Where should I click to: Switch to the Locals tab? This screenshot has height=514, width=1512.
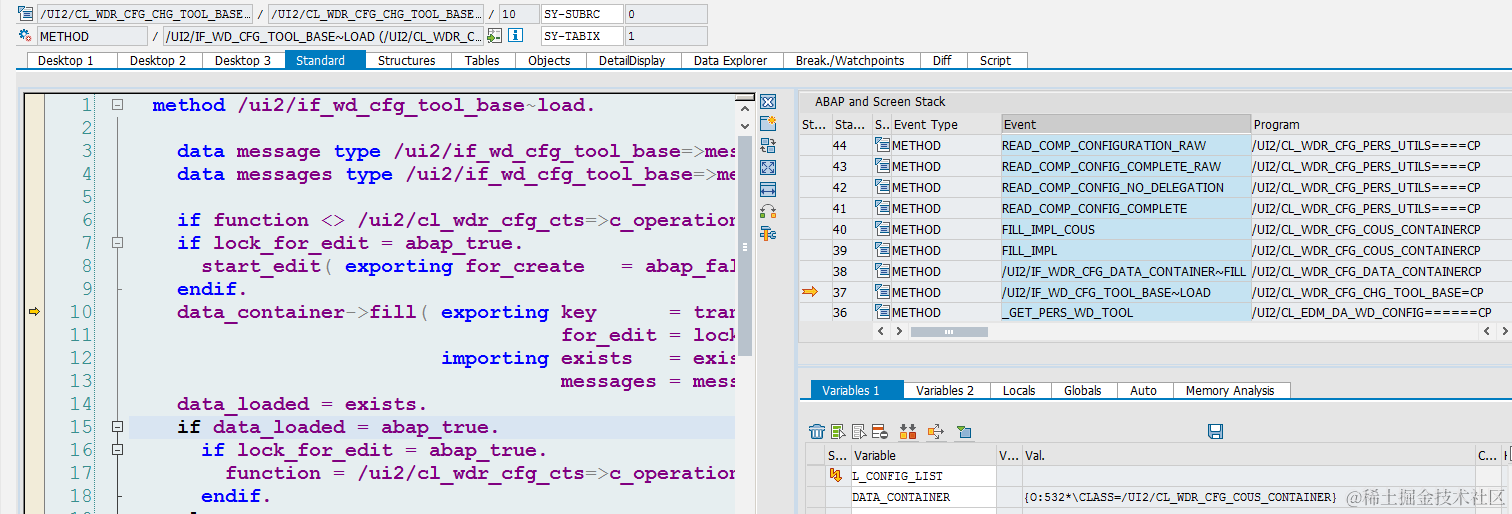pos(1019,391)
